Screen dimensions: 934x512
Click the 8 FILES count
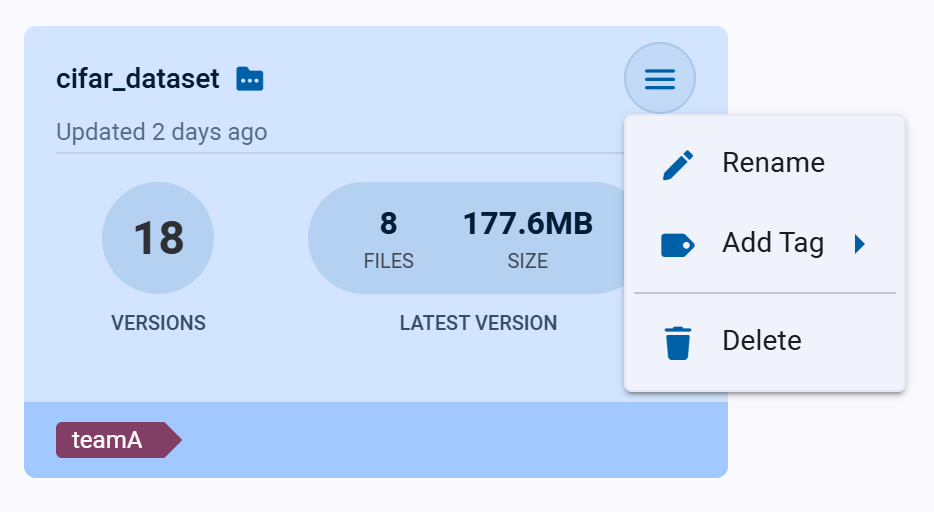pos(388,223)
